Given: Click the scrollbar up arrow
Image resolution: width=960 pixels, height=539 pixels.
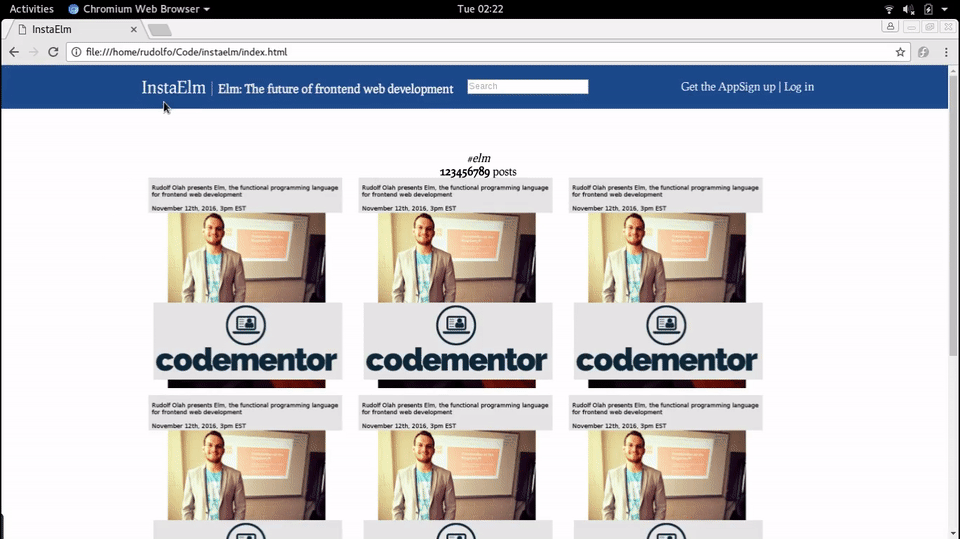Looking at the screenshot, I should coord(953,71).
